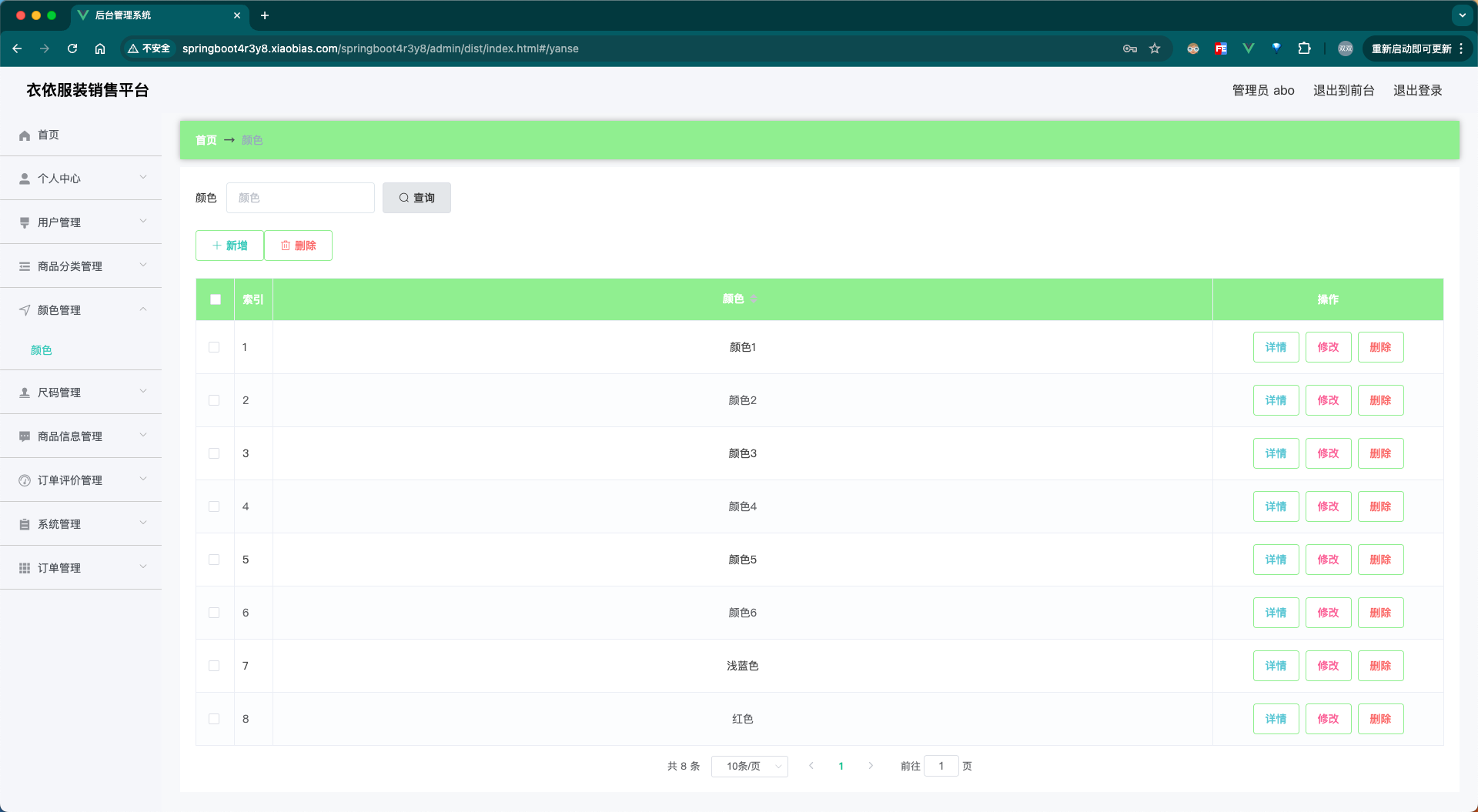Open 详情 for 浅蓝色
This screenshot has width=1478, height=812.
pyautogui.click(x=1276, y=666)
